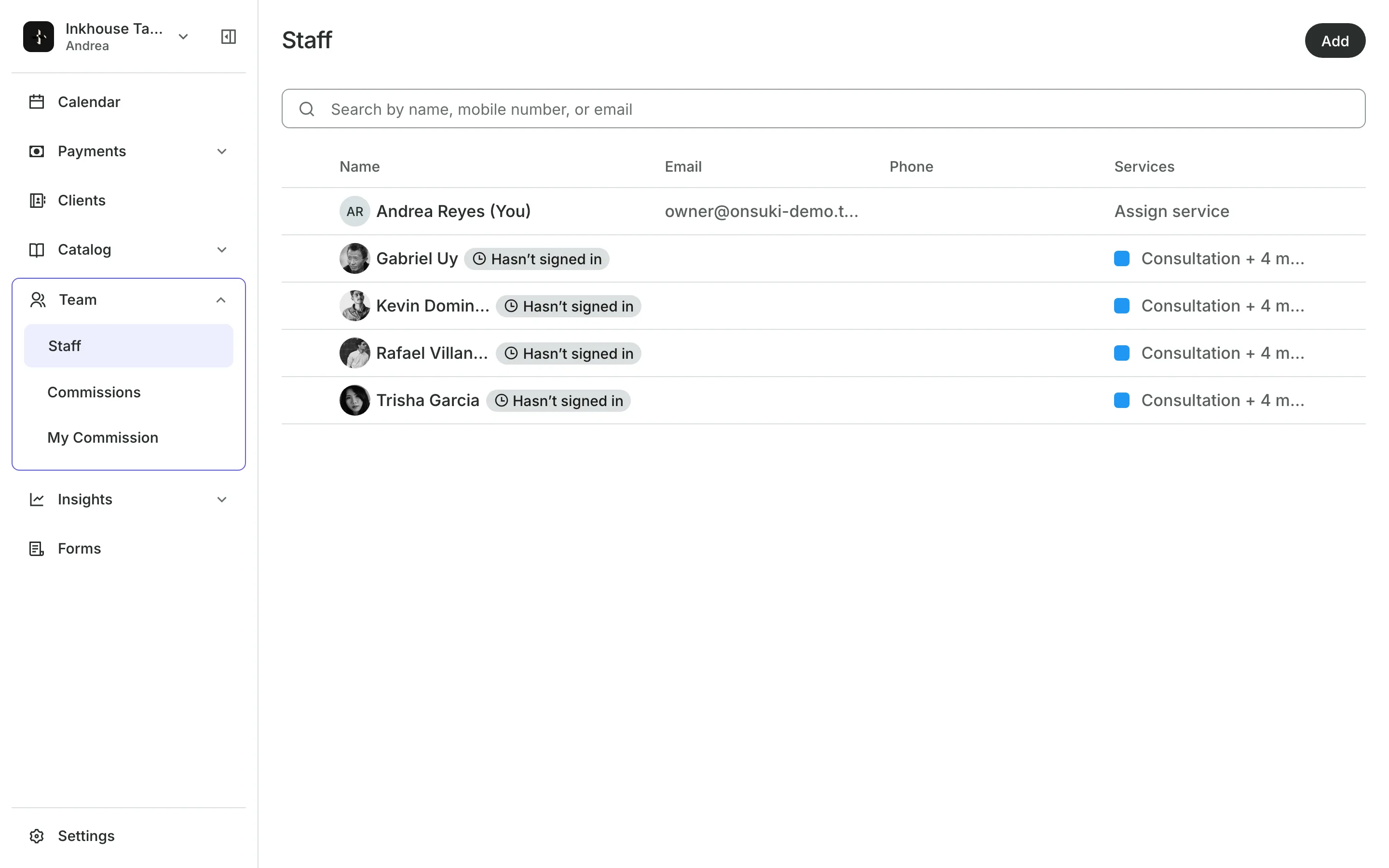Click Rafael Villan's profile photo
This screenshot has height=868, width=1389.
coord(354,353)
